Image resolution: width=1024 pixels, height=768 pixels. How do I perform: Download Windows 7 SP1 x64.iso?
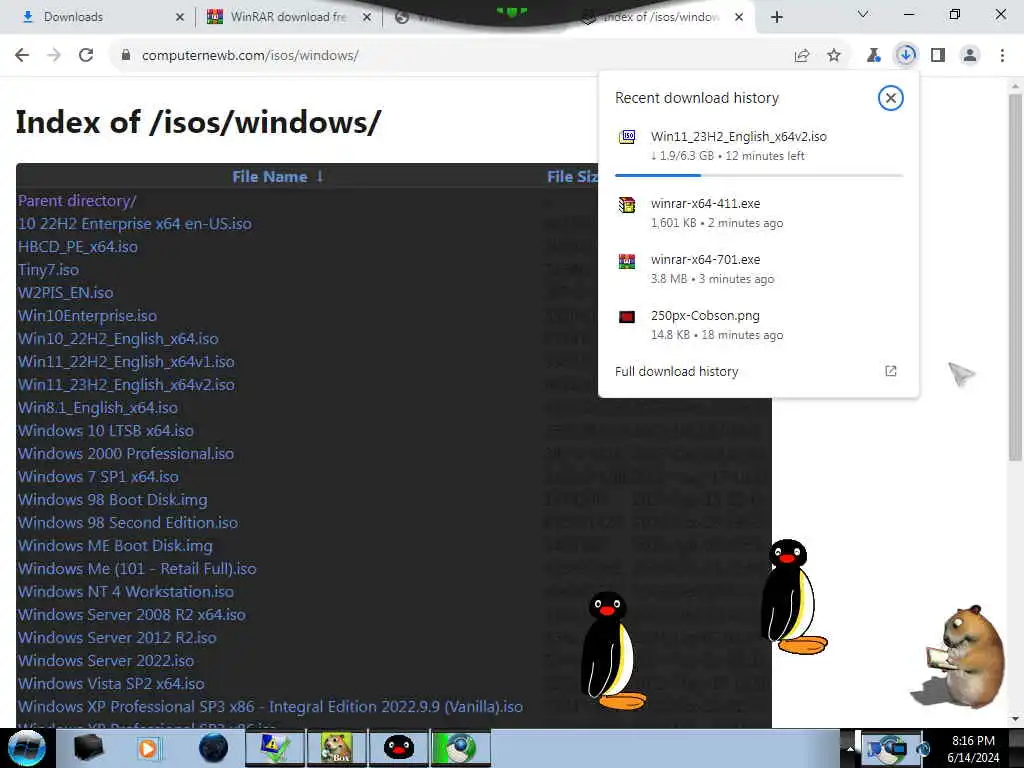coord(98,477)
